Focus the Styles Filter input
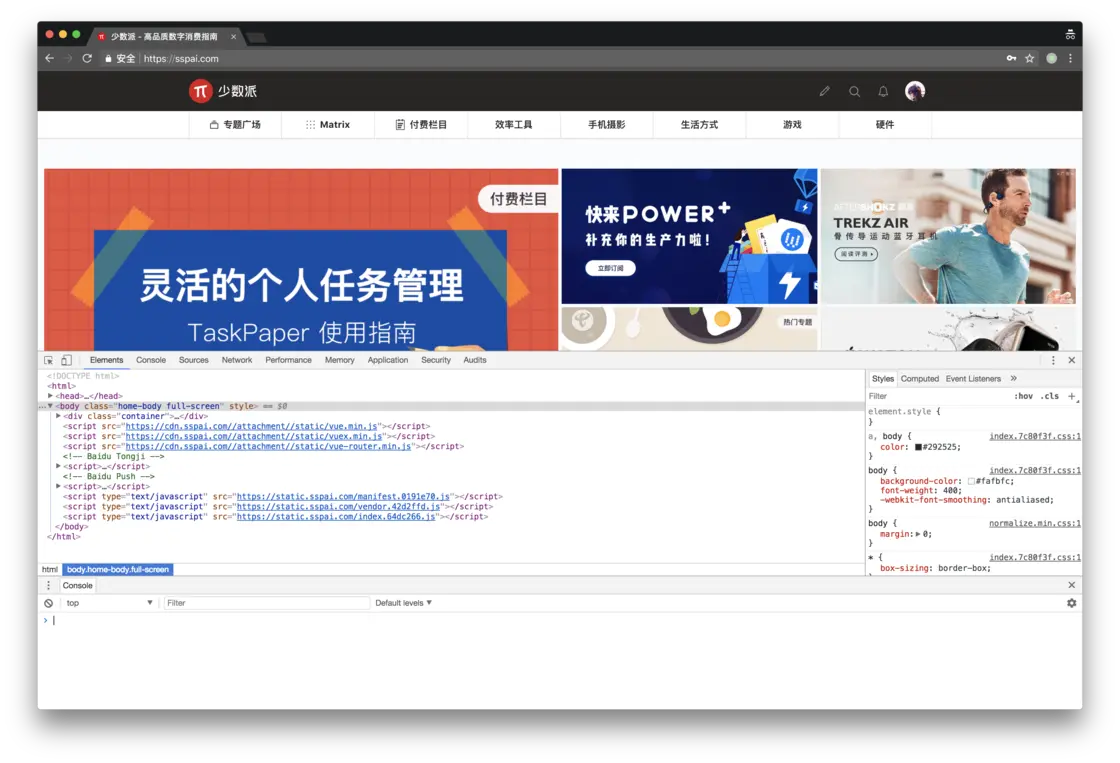The image size is (1120, 763). [938, 397]
